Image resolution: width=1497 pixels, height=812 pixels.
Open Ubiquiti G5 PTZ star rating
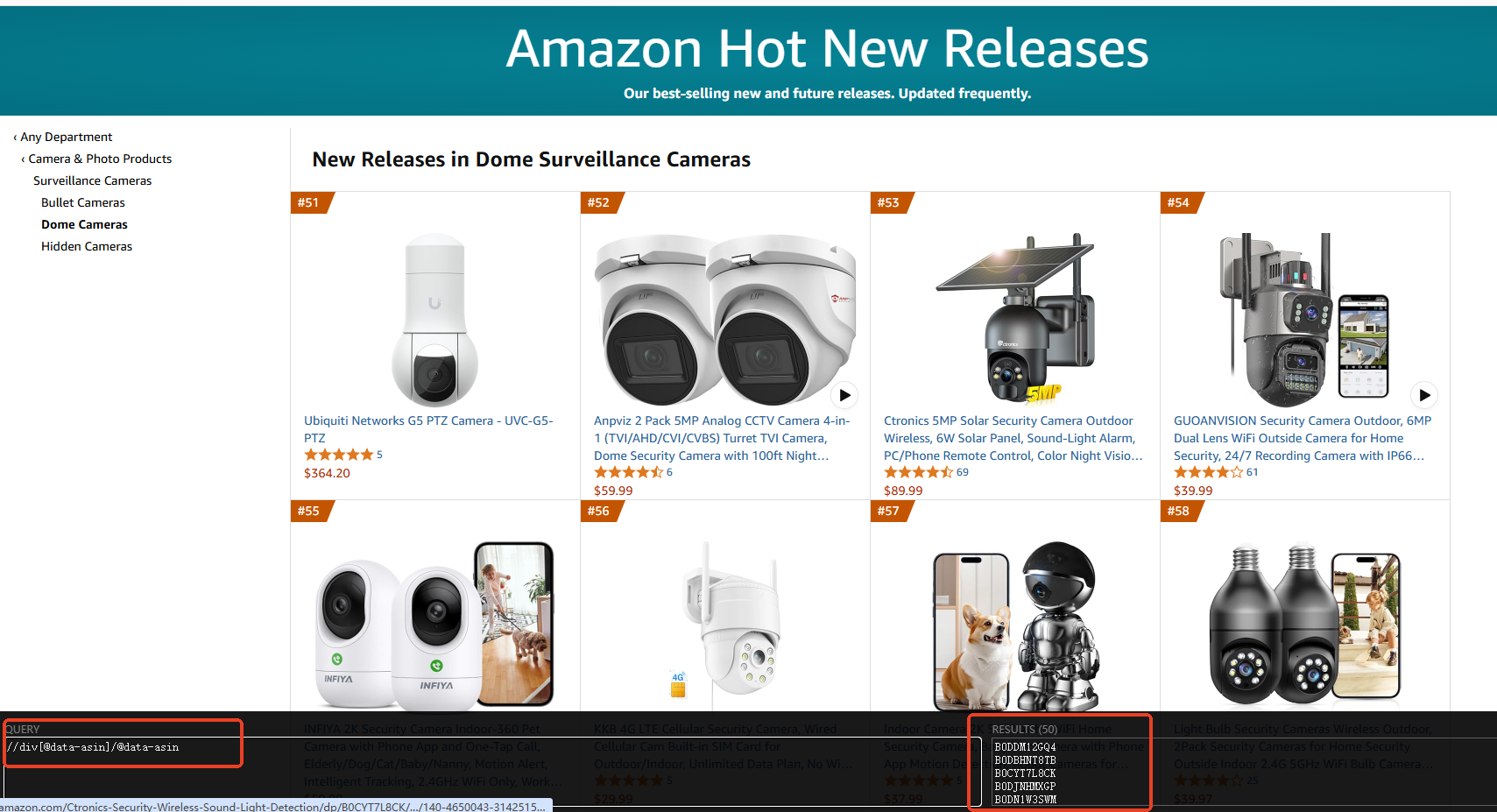point(339,455)
